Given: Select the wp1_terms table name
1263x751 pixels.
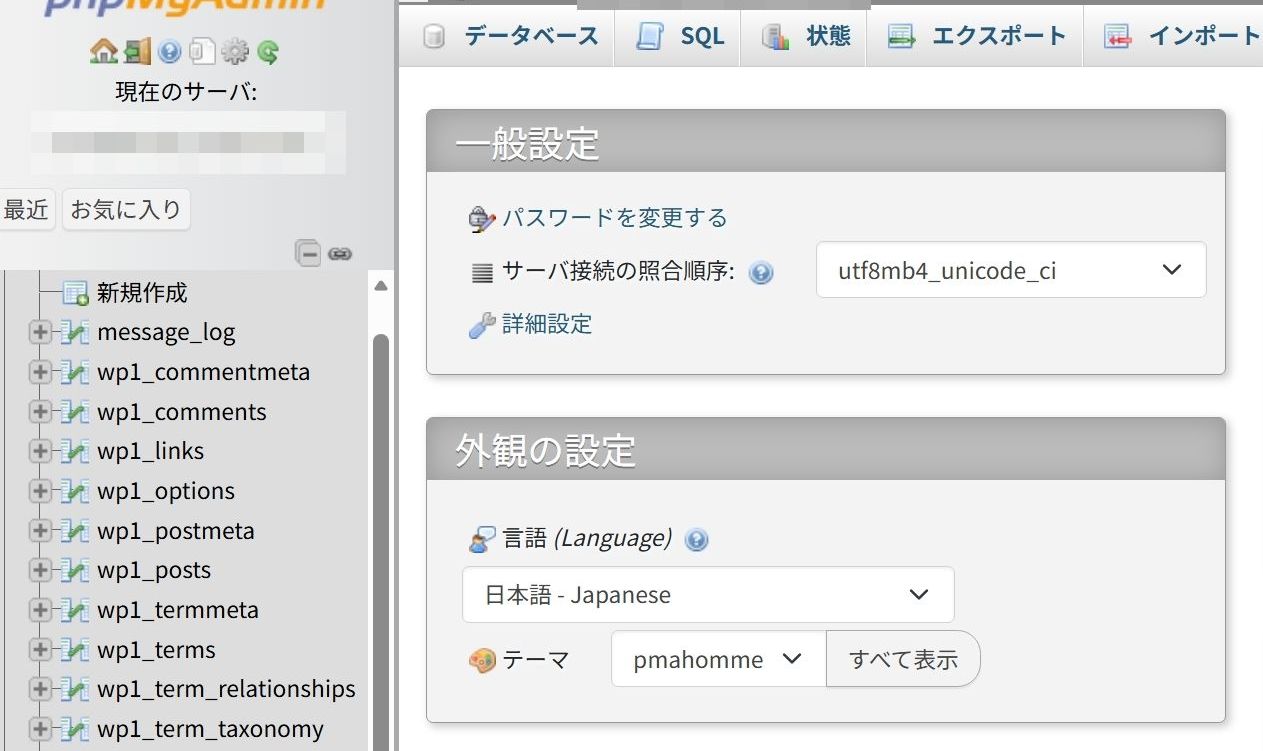Looking at the screenshot, I should click(156, 650).
